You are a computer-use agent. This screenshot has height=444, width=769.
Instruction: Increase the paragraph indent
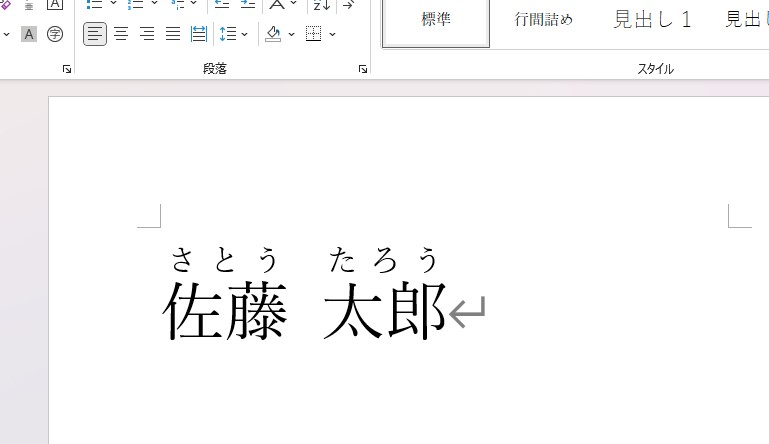tap(248, 4)
